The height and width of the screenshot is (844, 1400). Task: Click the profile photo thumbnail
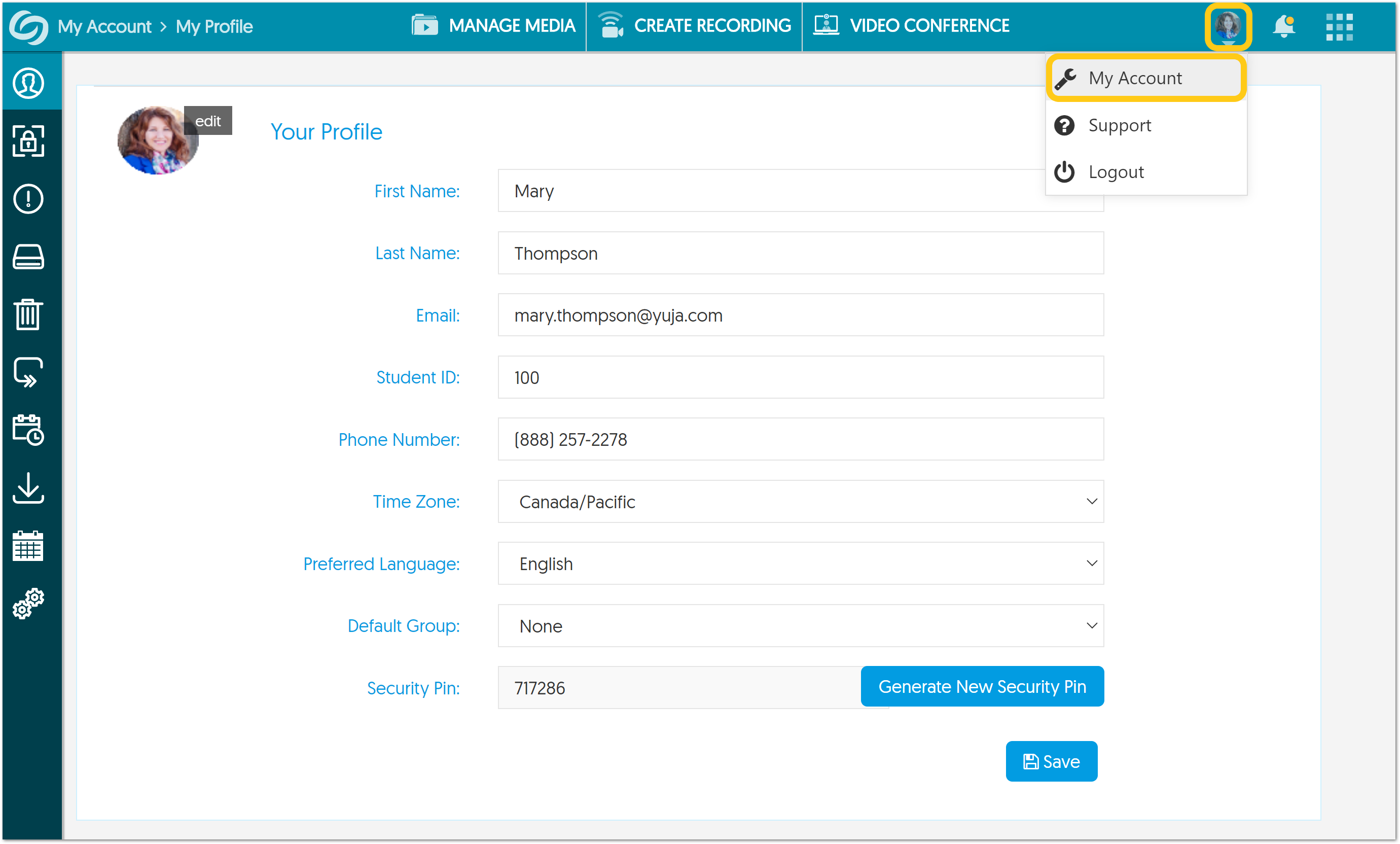(158, 140)
